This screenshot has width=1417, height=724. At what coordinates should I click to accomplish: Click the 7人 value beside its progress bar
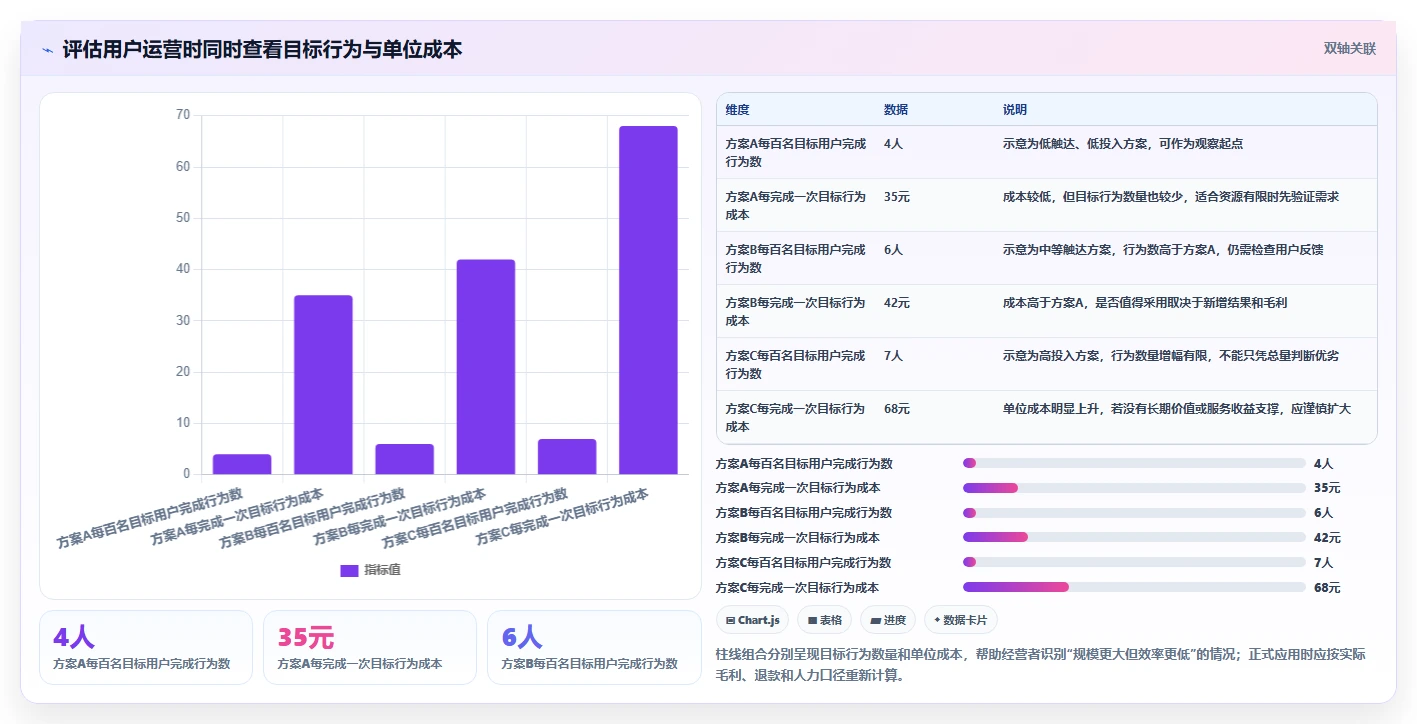(1323, 563)
